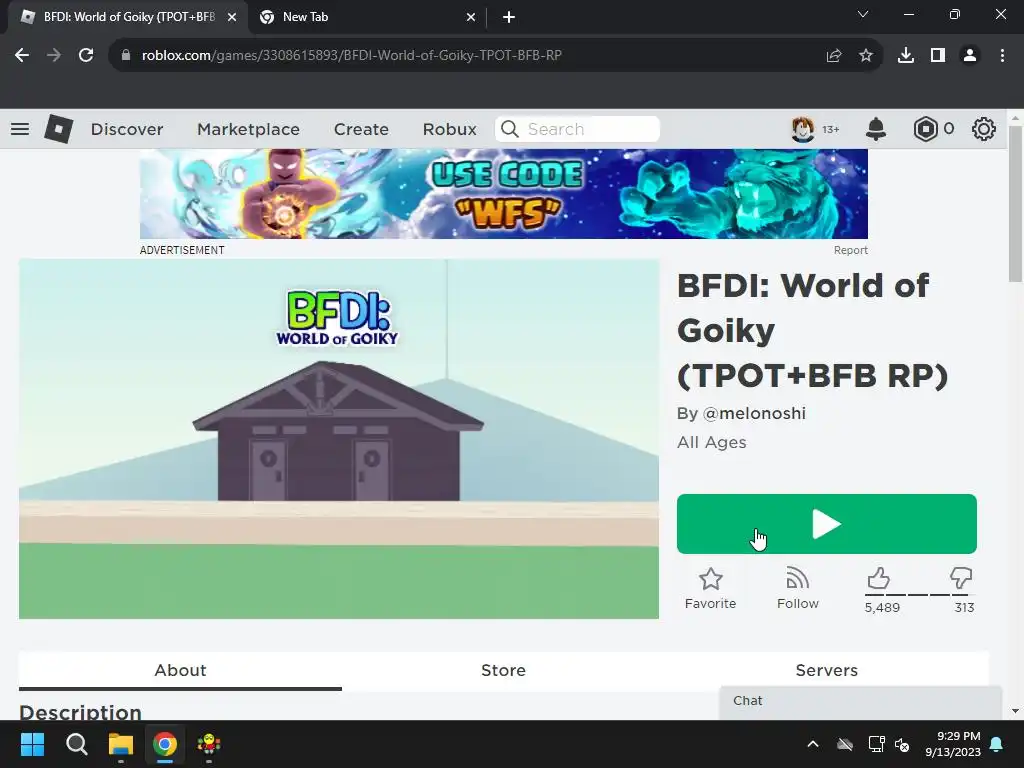
Task: Click the Chrome icon in taskbar
Action: 165,744
